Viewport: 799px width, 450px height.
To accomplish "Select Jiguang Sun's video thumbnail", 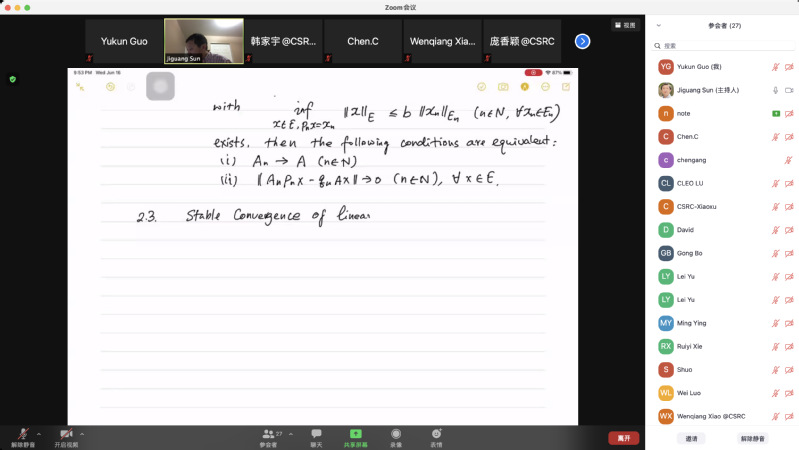I will coord(203,41).
